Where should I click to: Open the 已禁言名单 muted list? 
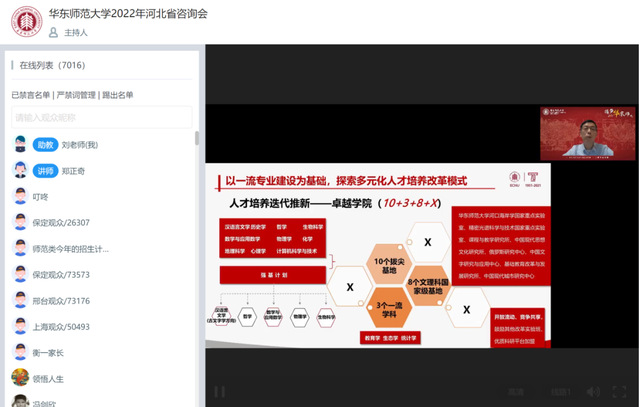(30, 95)
